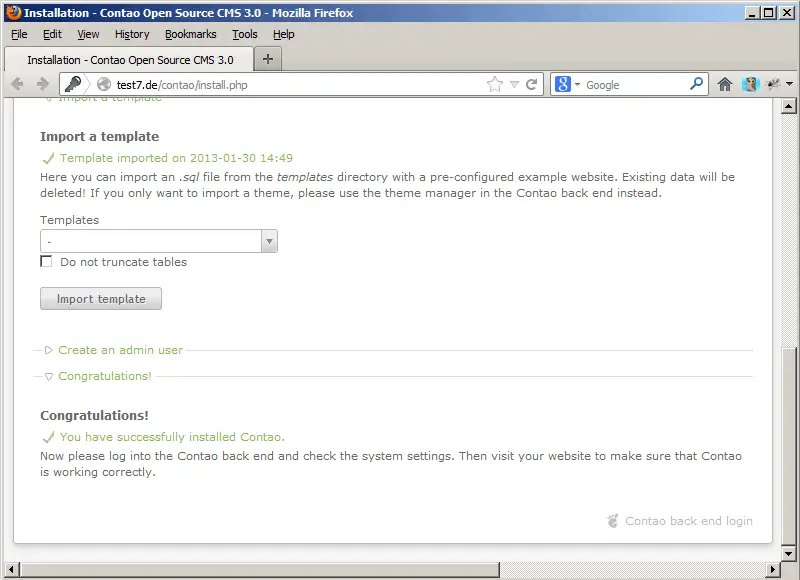Click the bug add-on toolbar icon

[x=774, y=84]
